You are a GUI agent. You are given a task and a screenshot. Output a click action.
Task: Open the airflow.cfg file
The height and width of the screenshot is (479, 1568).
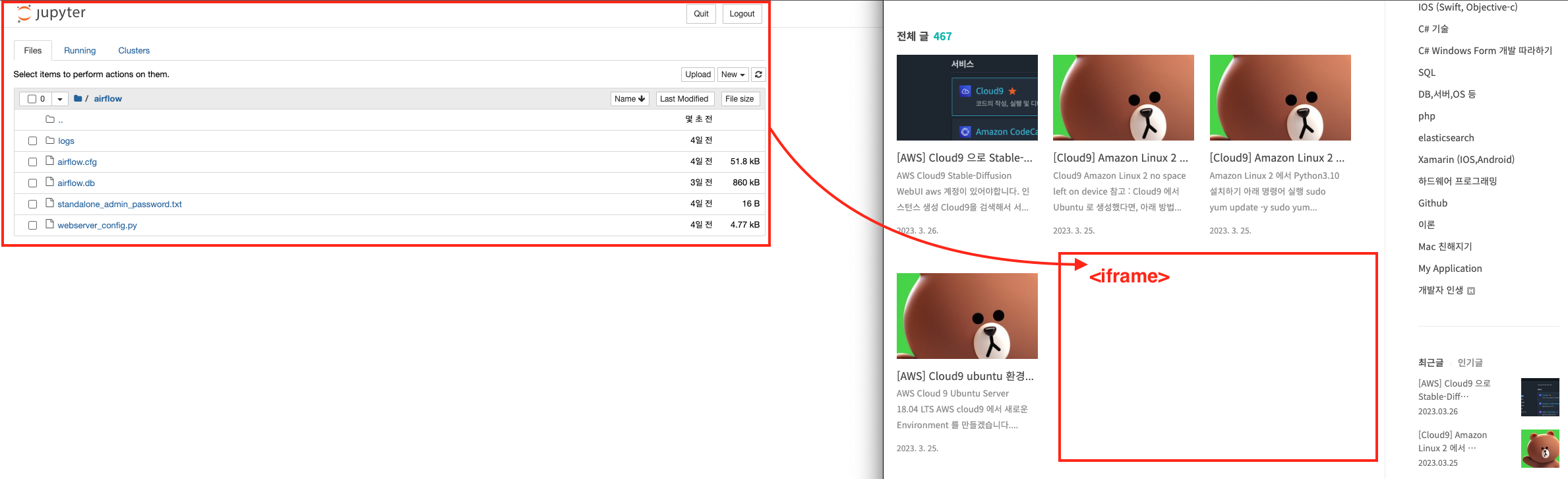[x=77, y=162]
